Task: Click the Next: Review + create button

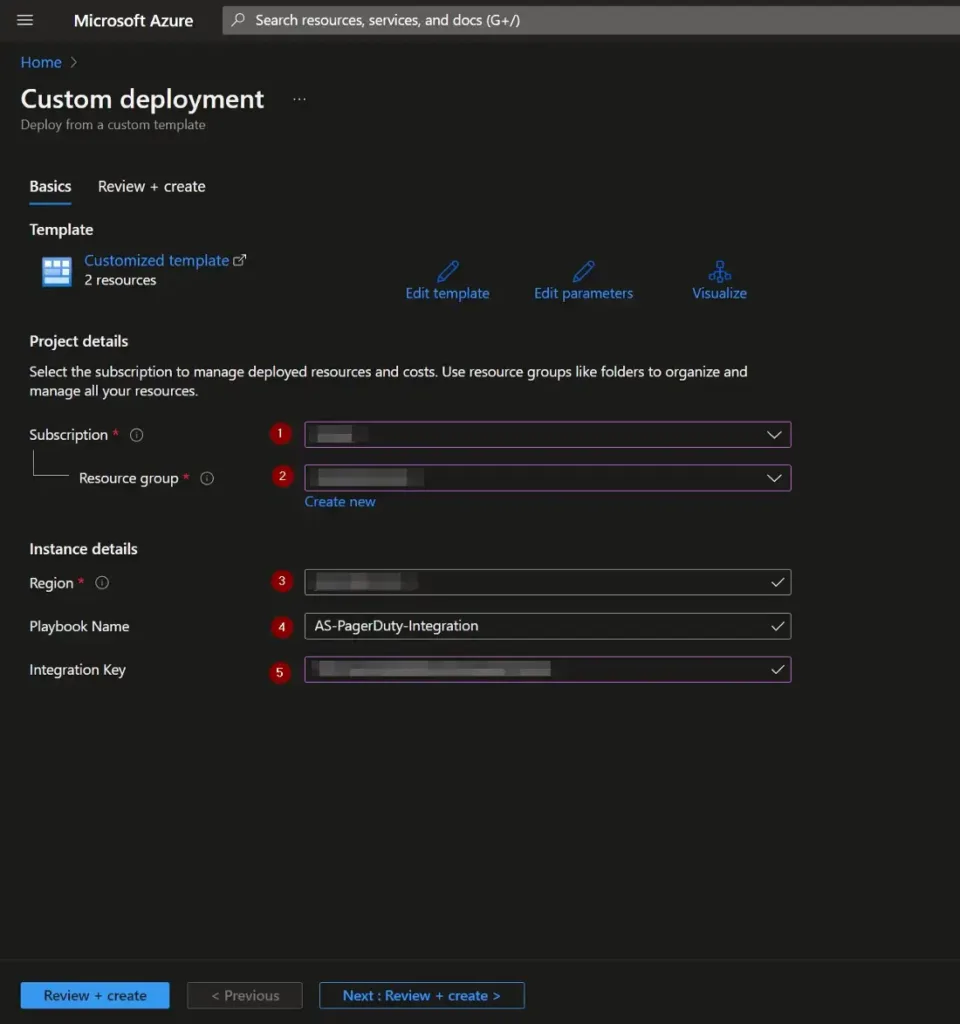Action: tap(421, 995)
